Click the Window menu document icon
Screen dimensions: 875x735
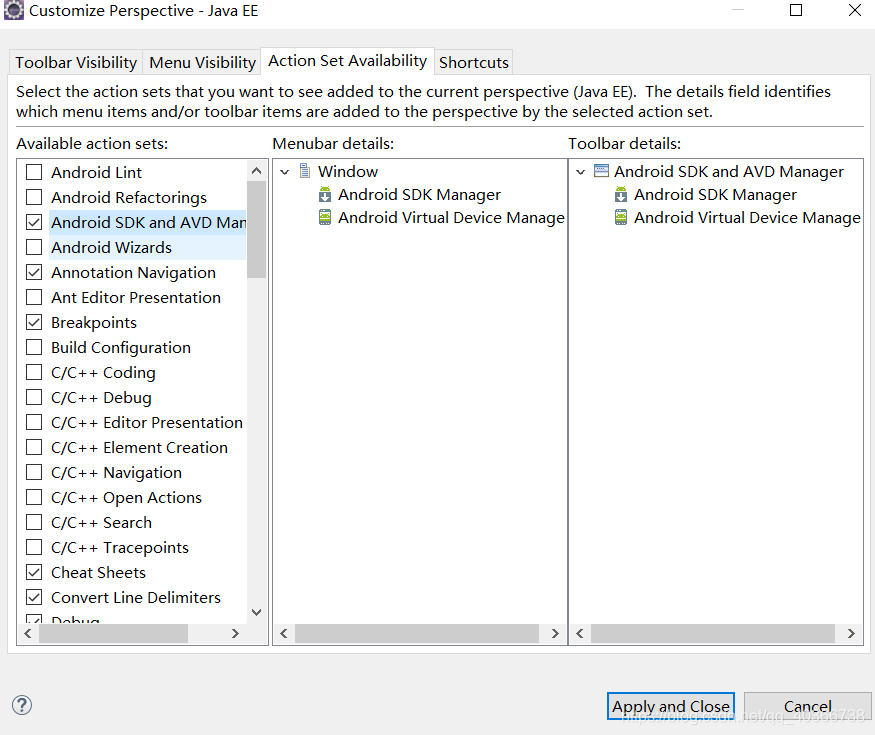[305, 171]
